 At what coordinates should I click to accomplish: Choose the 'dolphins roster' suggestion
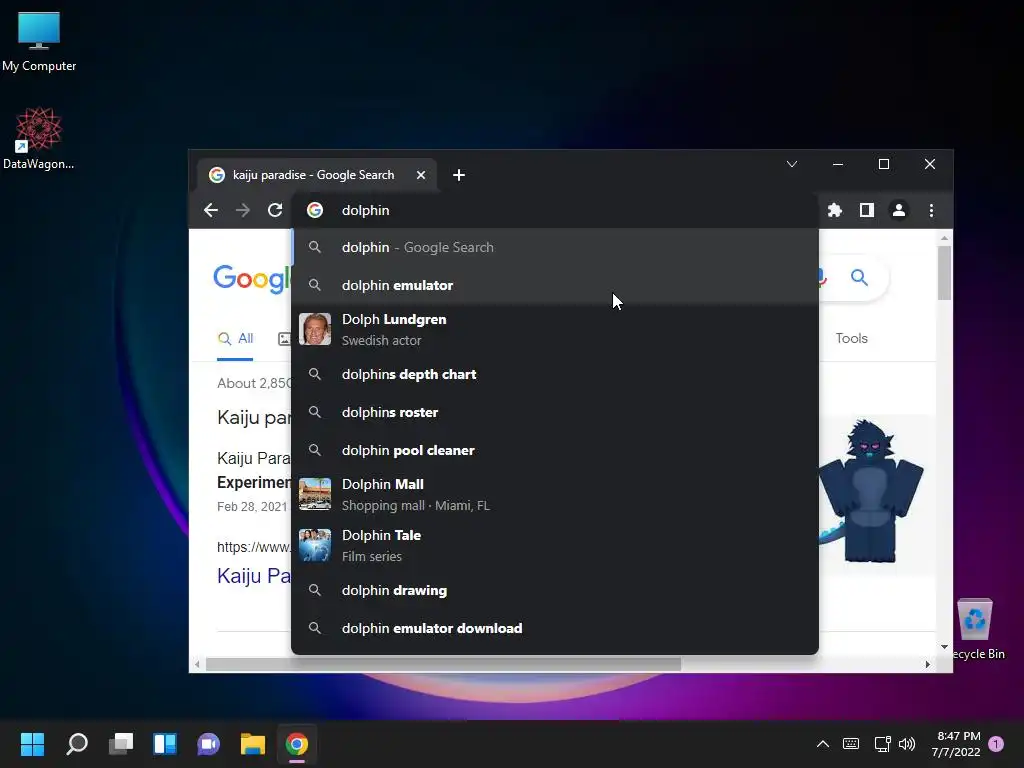click(555, 412)
